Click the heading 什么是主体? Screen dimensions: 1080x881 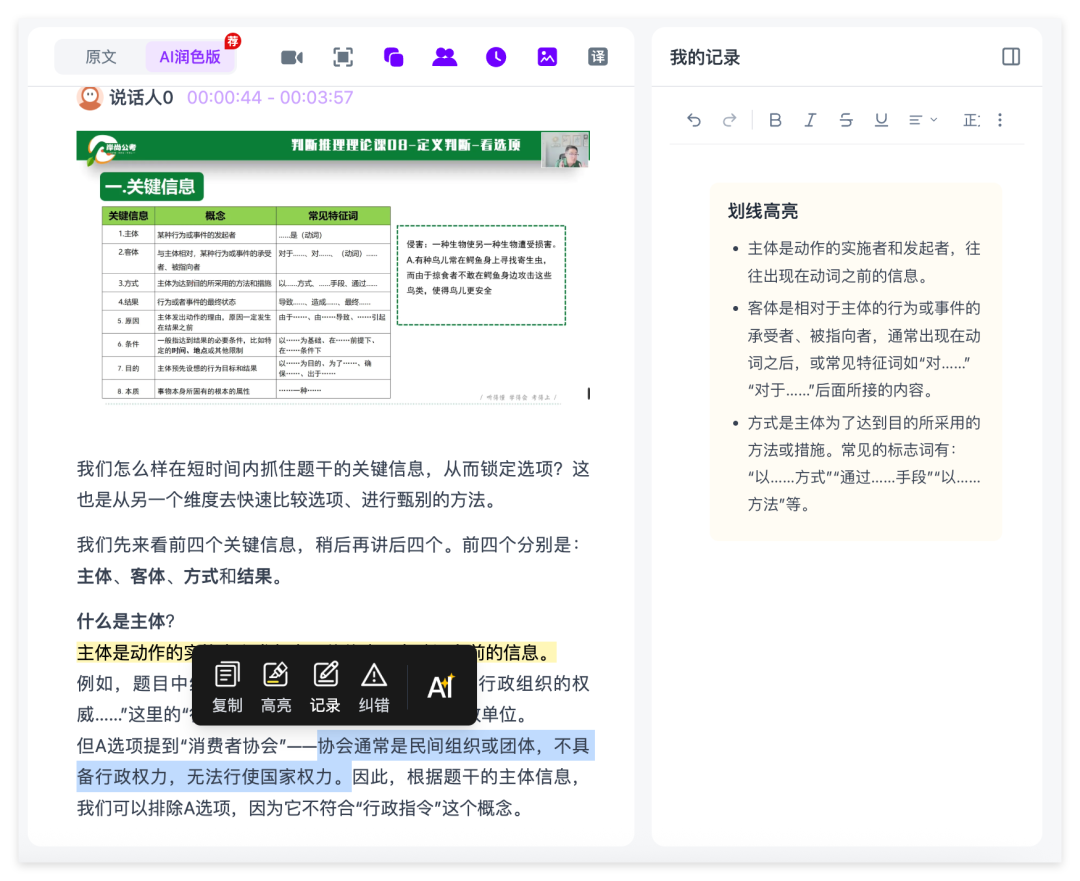tap(125, 621)
